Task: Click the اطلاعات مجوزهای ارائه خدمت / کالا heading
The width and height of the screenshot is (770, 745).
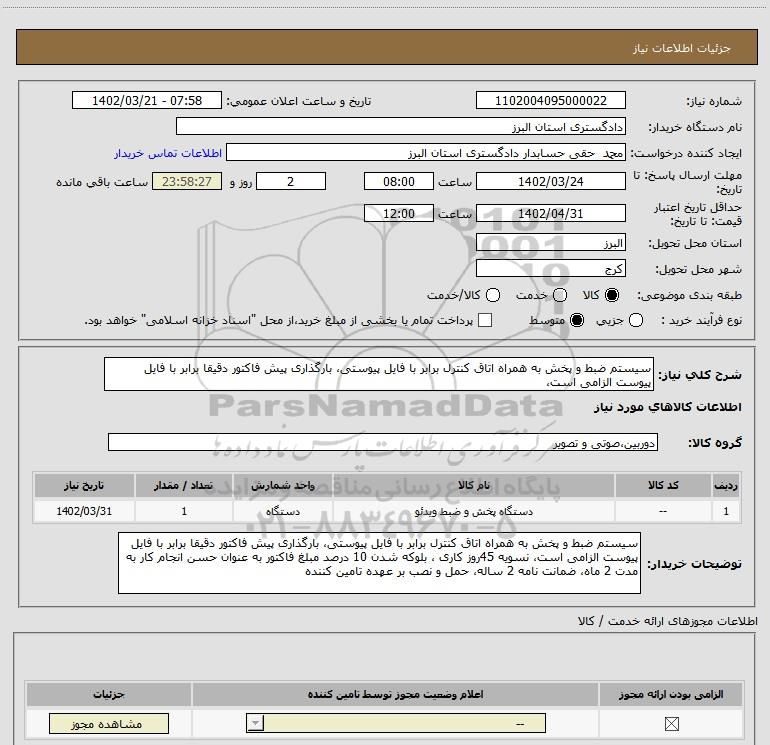Action: click(667, 621)
